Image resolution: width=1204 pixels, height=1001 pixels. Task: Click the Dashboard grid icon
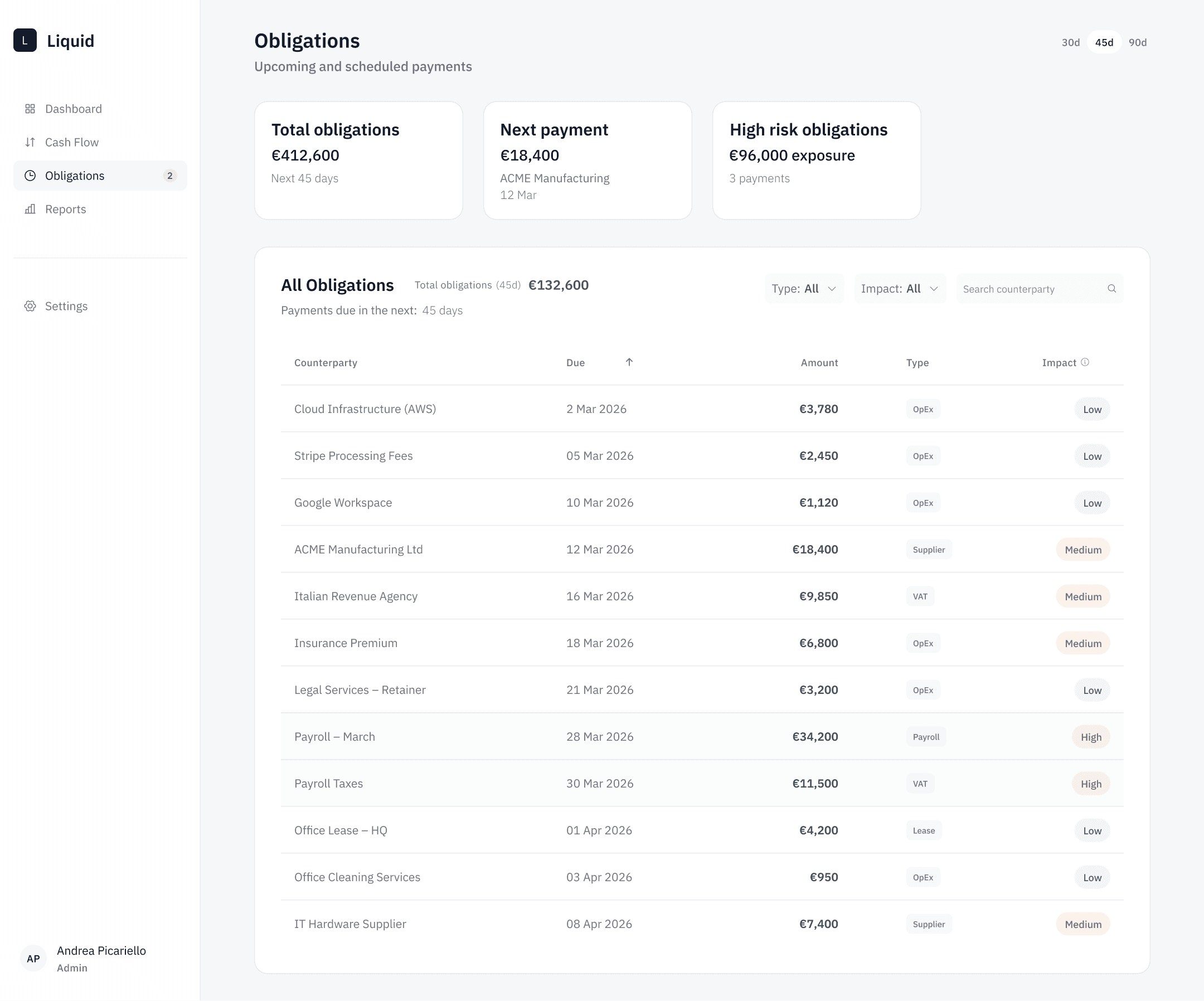click(30, 109)
